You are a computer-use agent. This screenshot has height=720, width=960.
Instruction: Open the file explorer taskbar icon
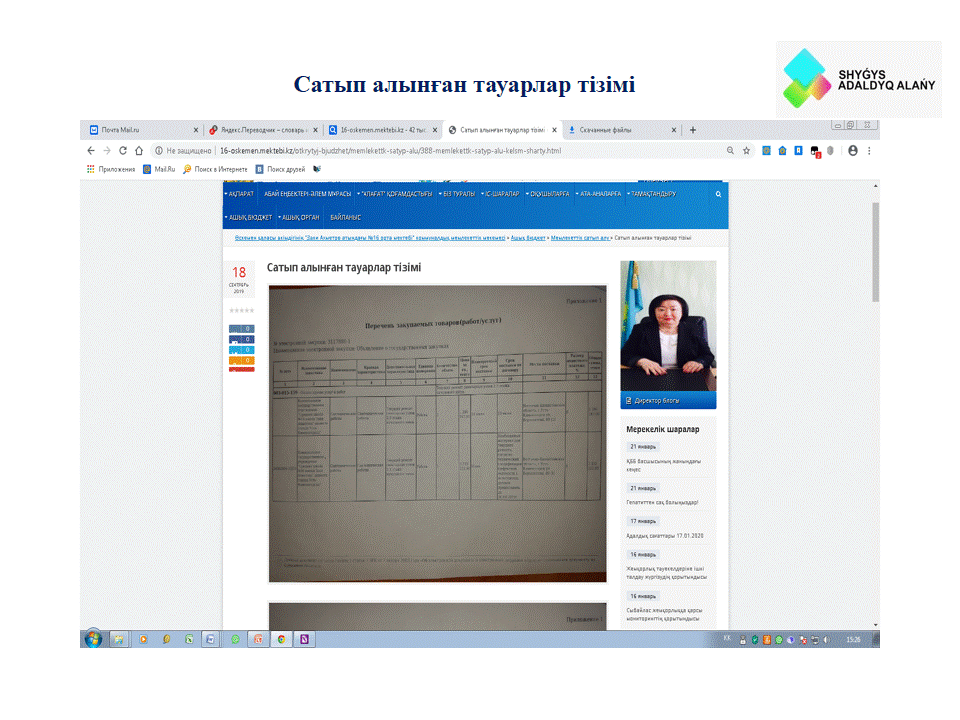118,639
